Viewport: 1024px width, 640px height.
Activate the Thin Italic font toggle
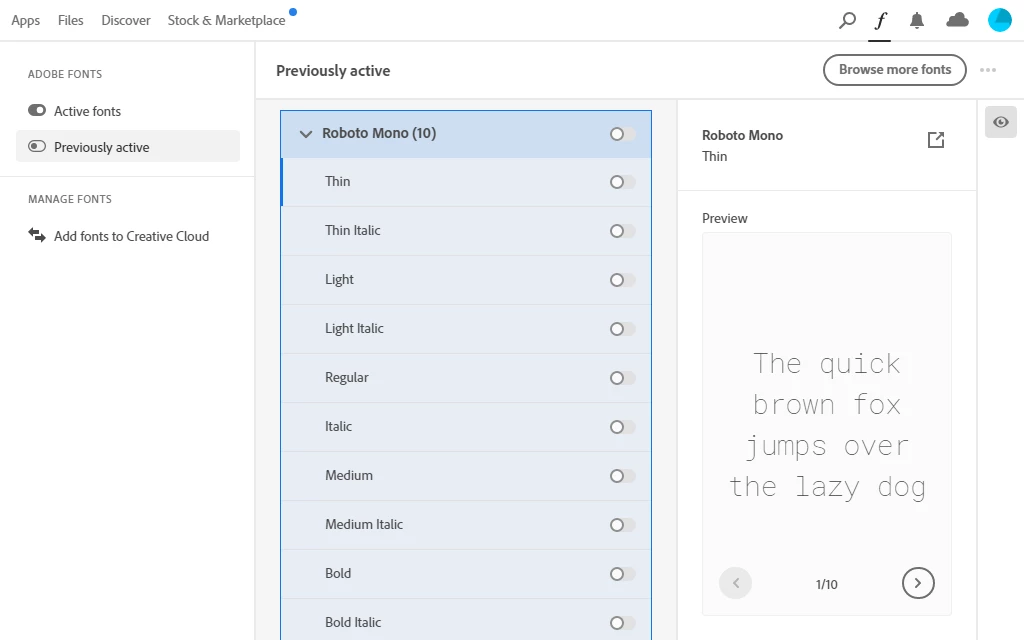[622, 231]
